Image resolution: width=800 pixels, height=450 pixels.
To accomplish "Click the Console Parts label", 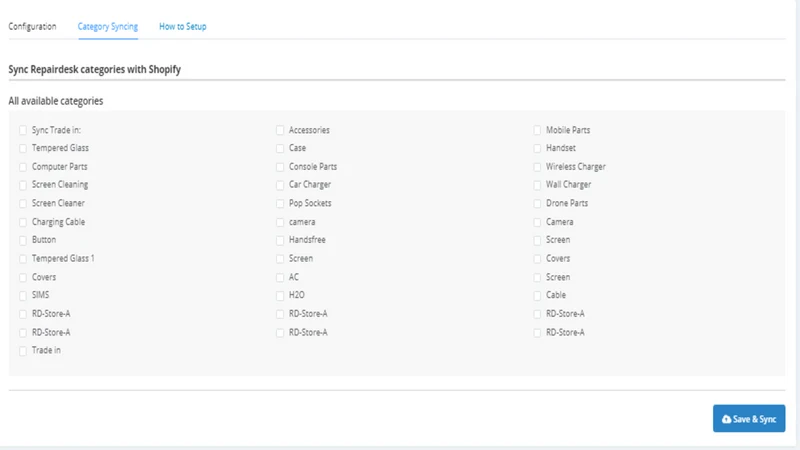I will pos(313,167).
